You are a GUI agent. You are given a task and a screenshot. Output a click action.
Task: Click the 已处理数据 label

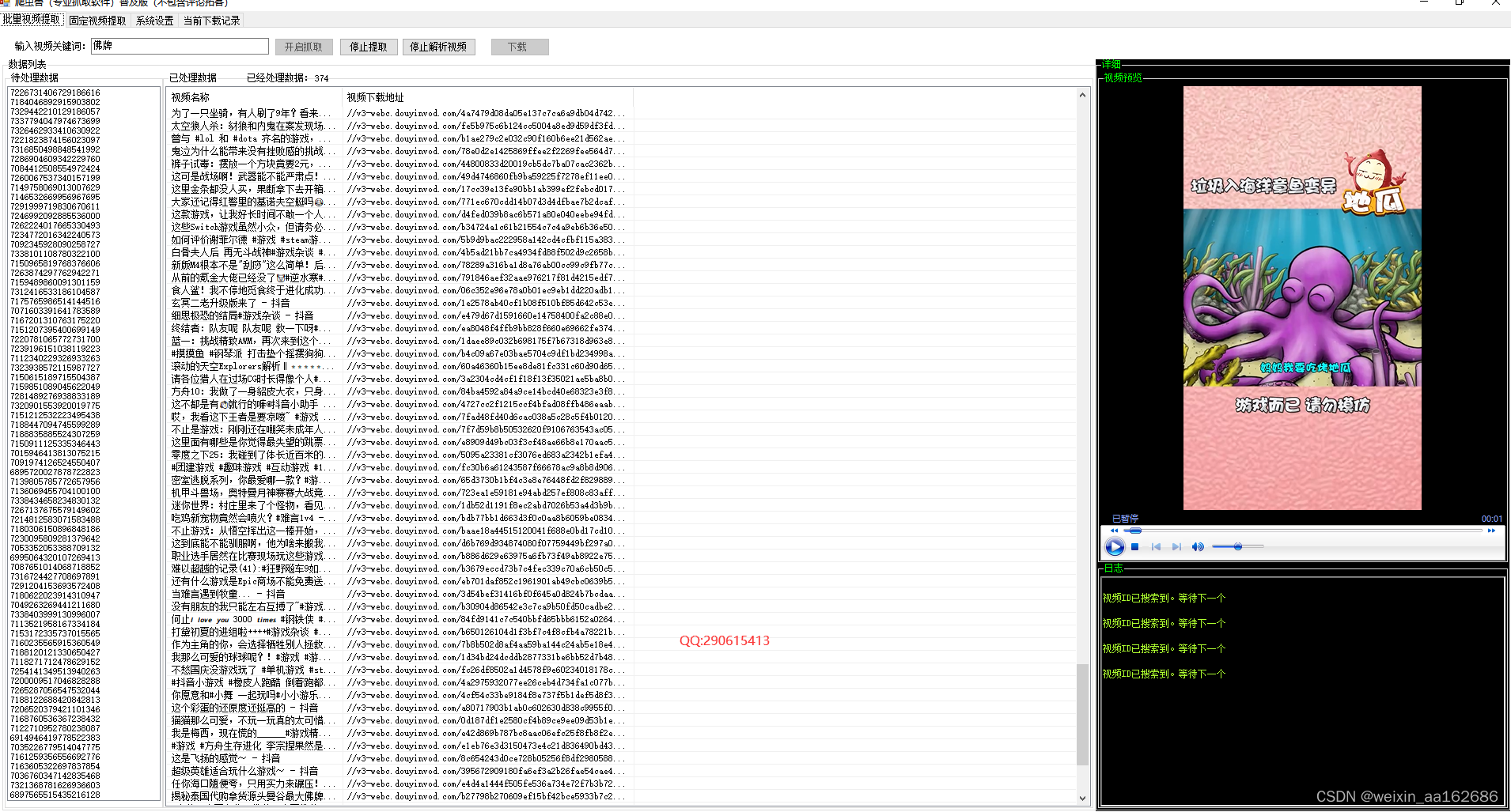point(193,77)
